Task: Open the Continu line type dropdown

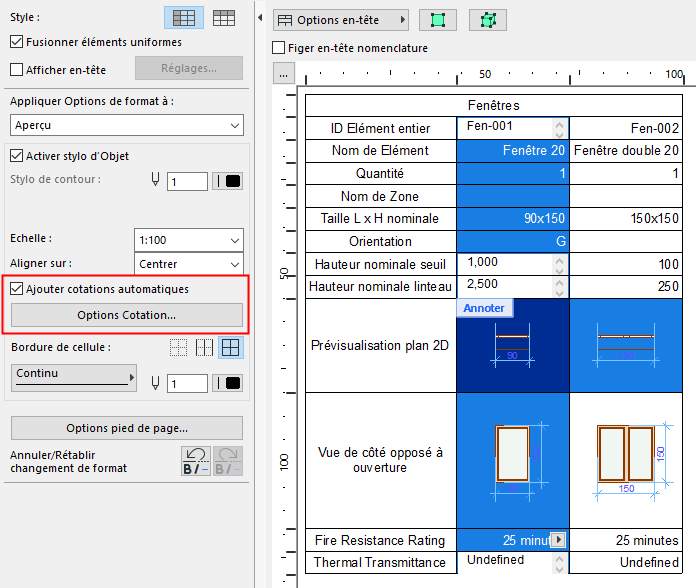Action: [74, 378]
